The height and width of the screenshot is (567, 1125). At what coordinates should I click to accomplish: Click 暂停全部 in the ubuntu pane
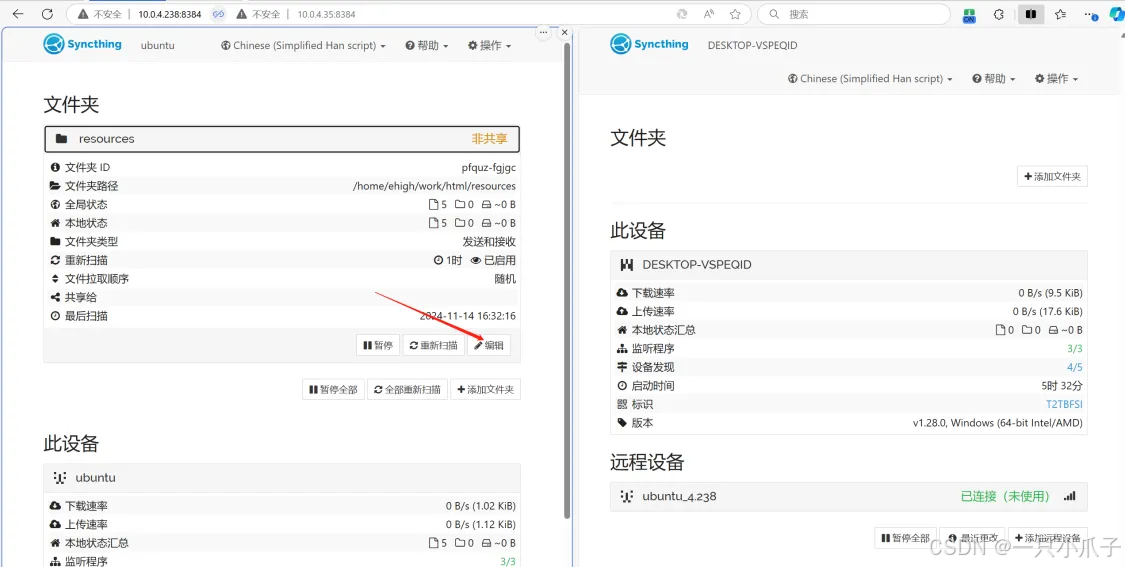point(333,390)
